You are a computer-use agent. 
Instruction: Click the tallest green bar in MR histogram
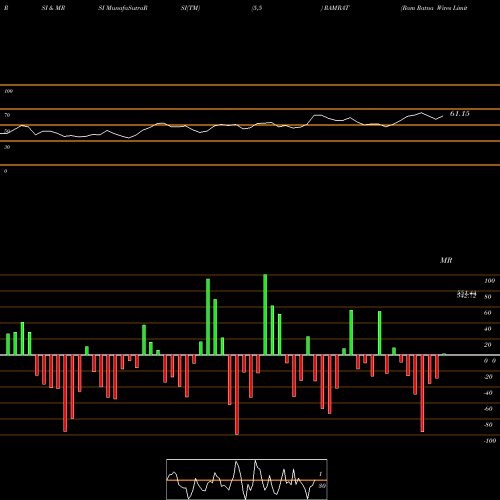point(265,315)
